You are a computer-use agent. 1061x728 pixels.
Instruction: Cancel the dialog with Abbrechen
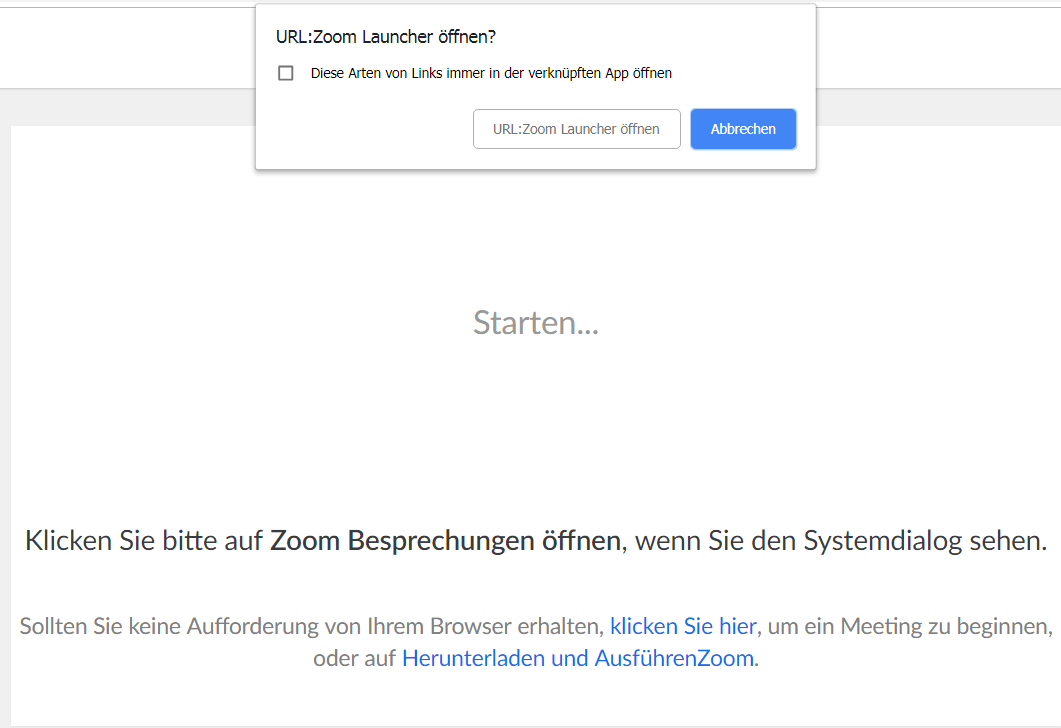pyautogui.click(x=743, y=129)
